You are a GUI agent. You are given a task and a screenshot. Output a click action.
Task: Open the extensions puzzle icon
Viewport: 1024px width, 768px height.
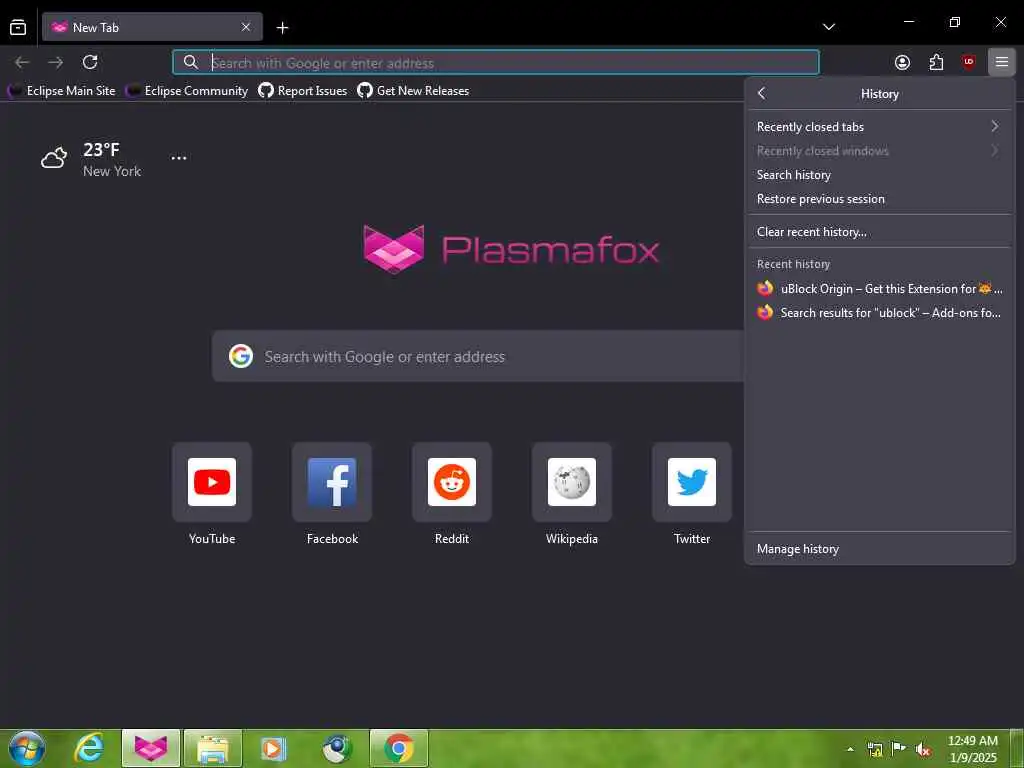point(936,63)
